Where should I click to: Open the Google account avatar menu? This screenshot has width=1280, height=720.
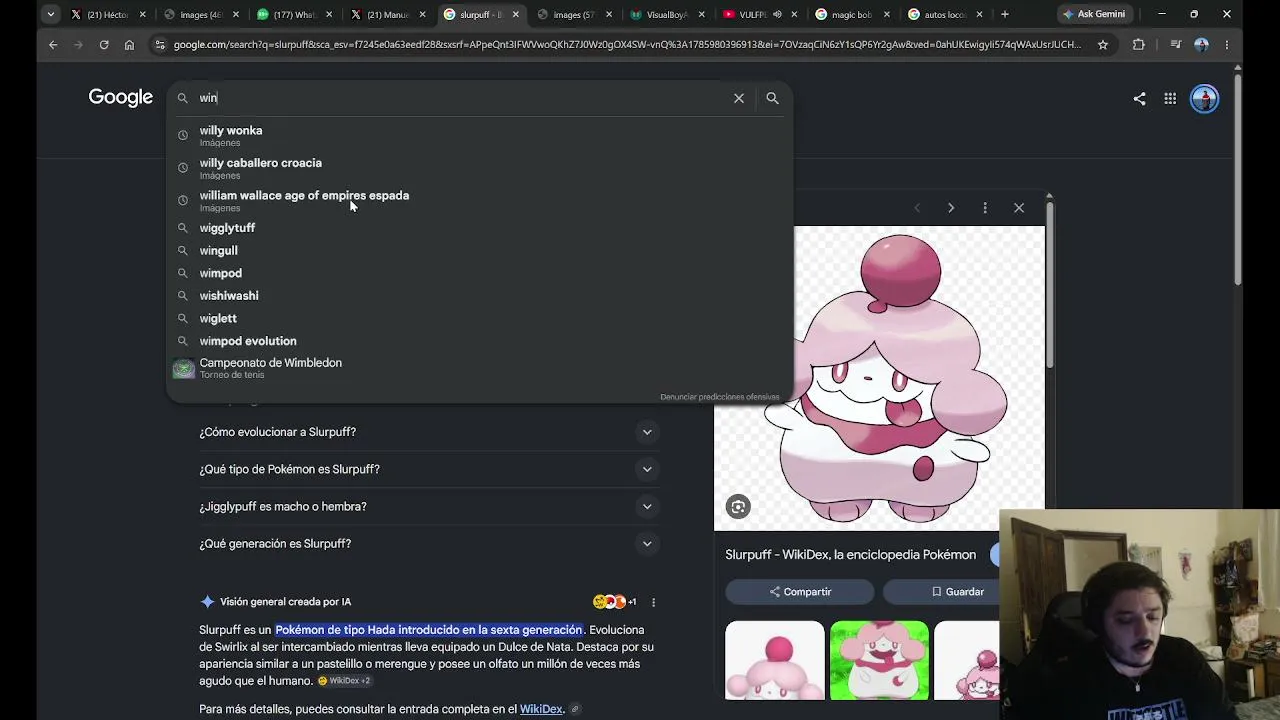pos(1204,98)
